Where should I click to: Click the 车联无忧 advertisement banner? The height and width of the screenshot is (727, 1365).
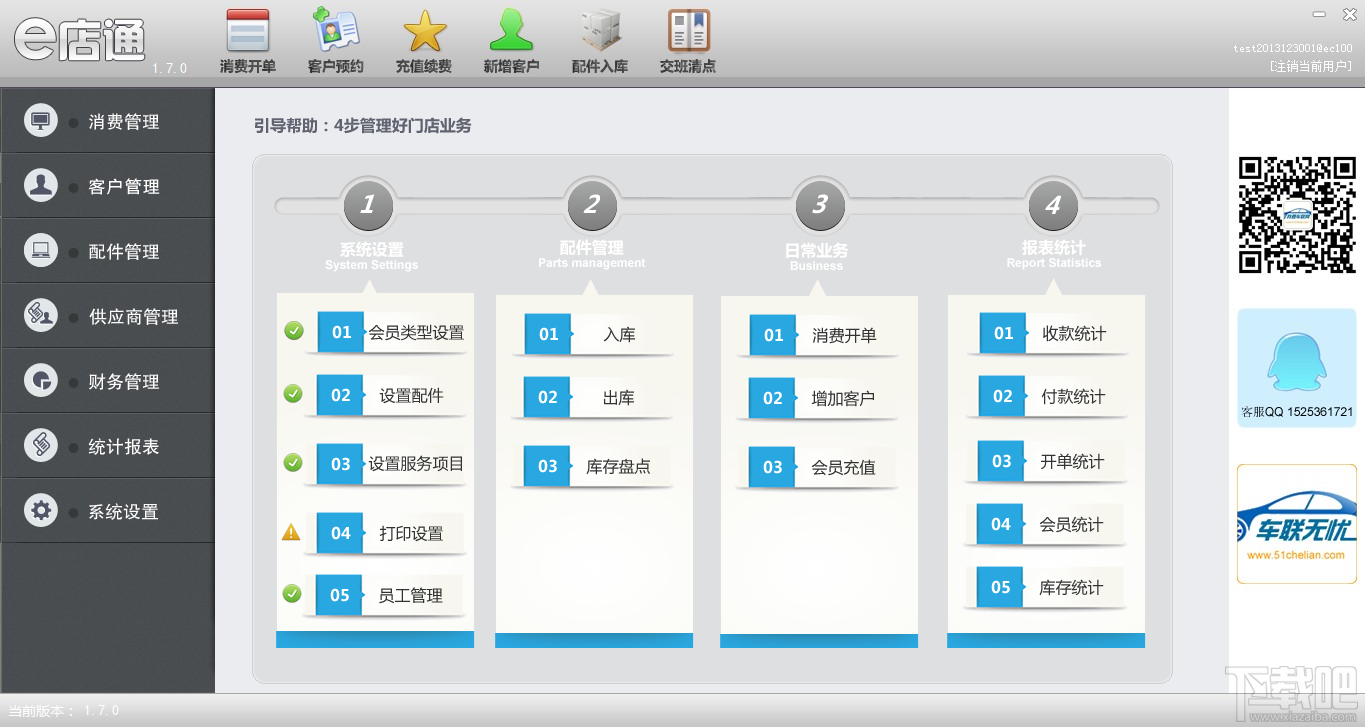click(1296, 524)
